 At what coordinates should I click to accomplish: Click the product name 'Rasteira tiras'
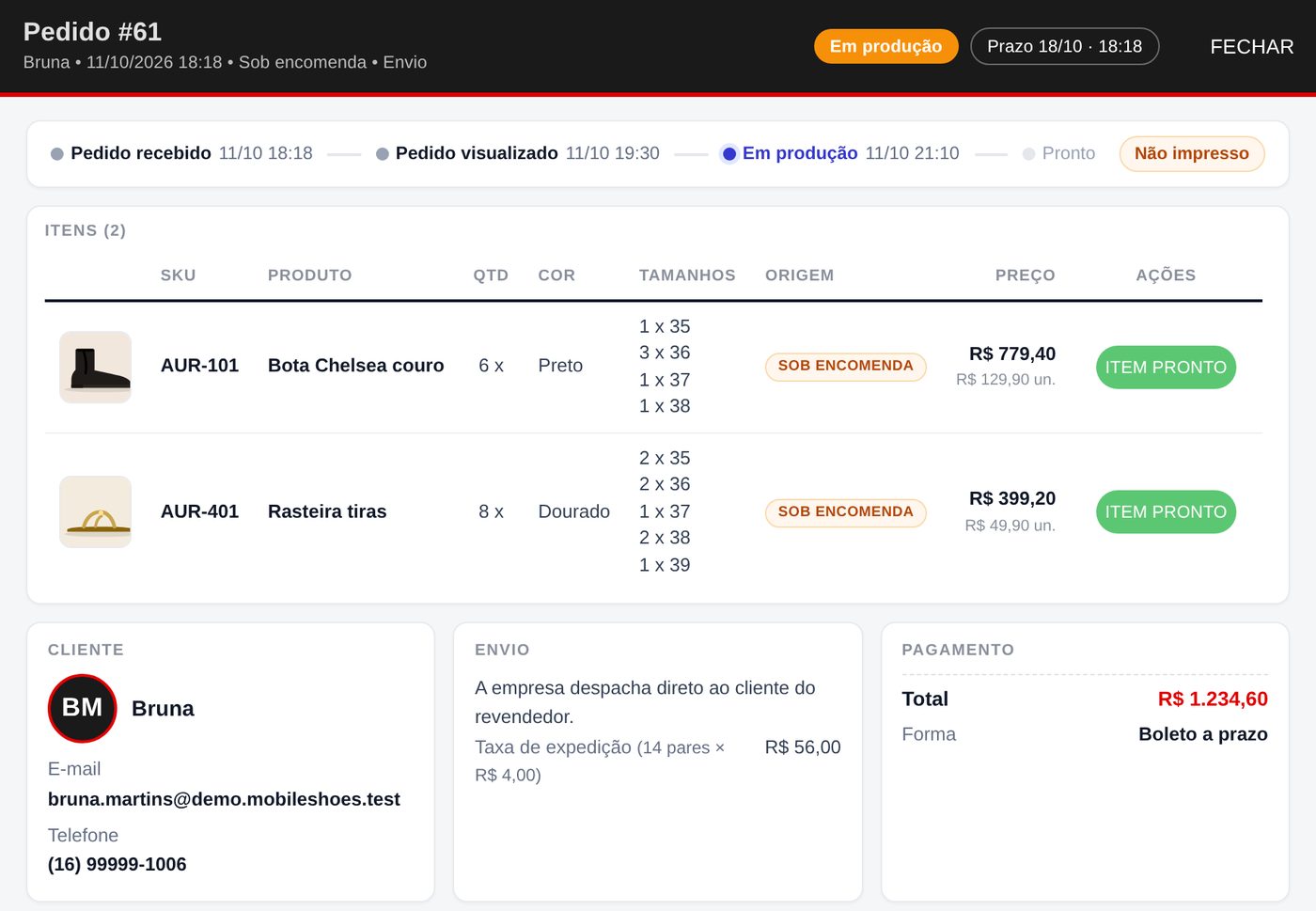click(x=327, y=511)
